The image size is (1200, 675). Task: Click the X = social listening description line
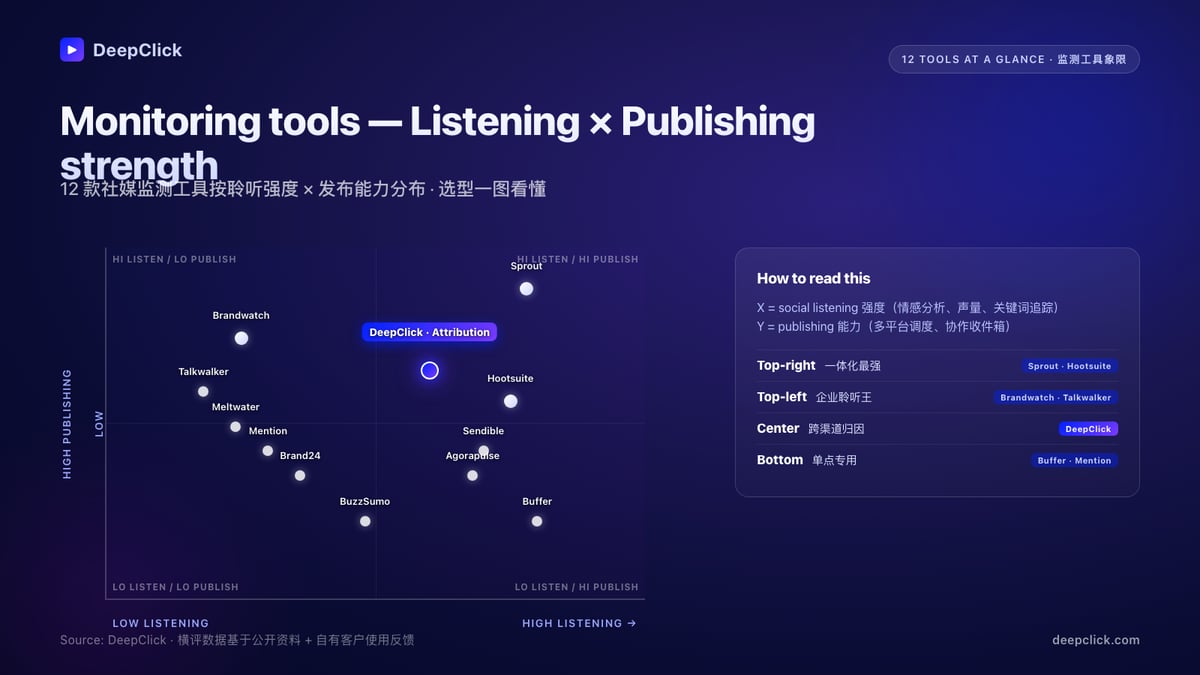click(907, 308)
